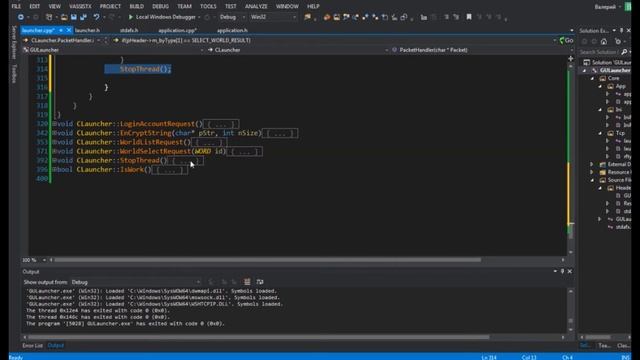Screen dimensions: 640x360
Task: Click Clear All icon in Output toolbar
Action: pos(247,282)
